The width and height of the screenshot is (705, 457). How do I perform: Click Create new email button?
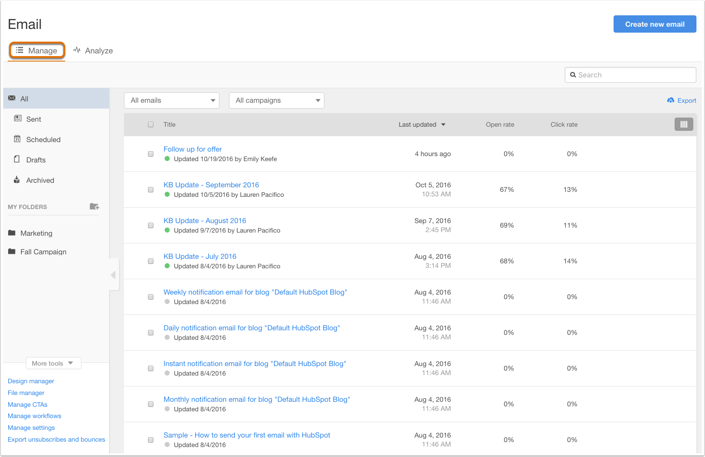[655, 24]
